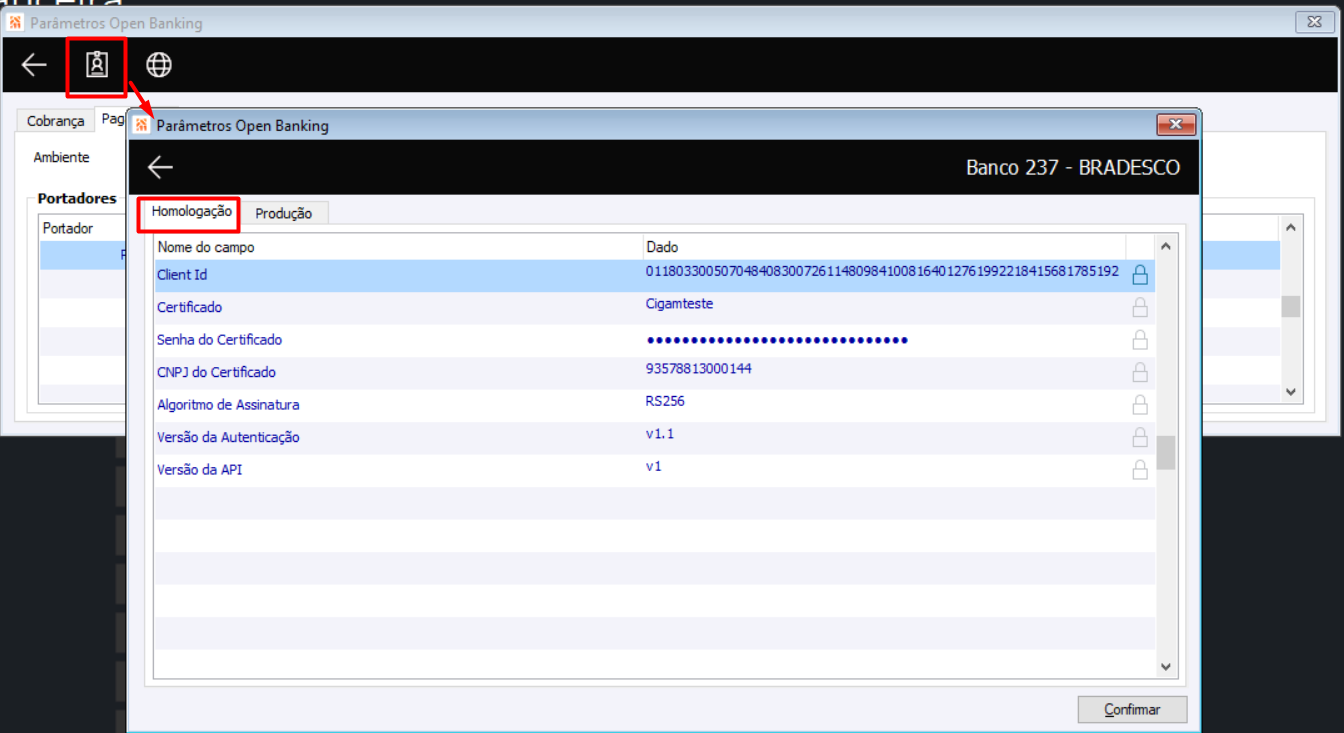
Task: Click the lock for Versão da Autenticação
Action: click(1139, 437)
